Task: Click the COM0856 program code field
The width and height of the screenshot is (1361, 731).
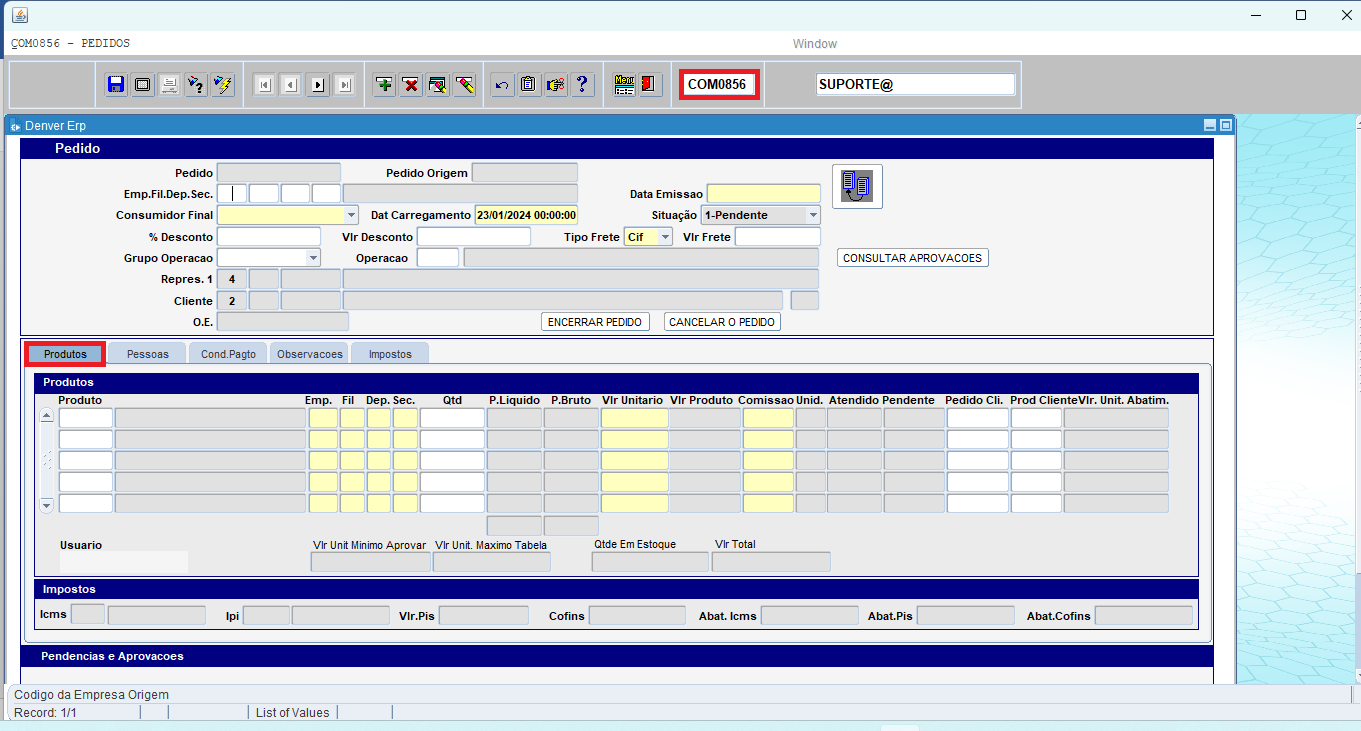Action: 719,85
